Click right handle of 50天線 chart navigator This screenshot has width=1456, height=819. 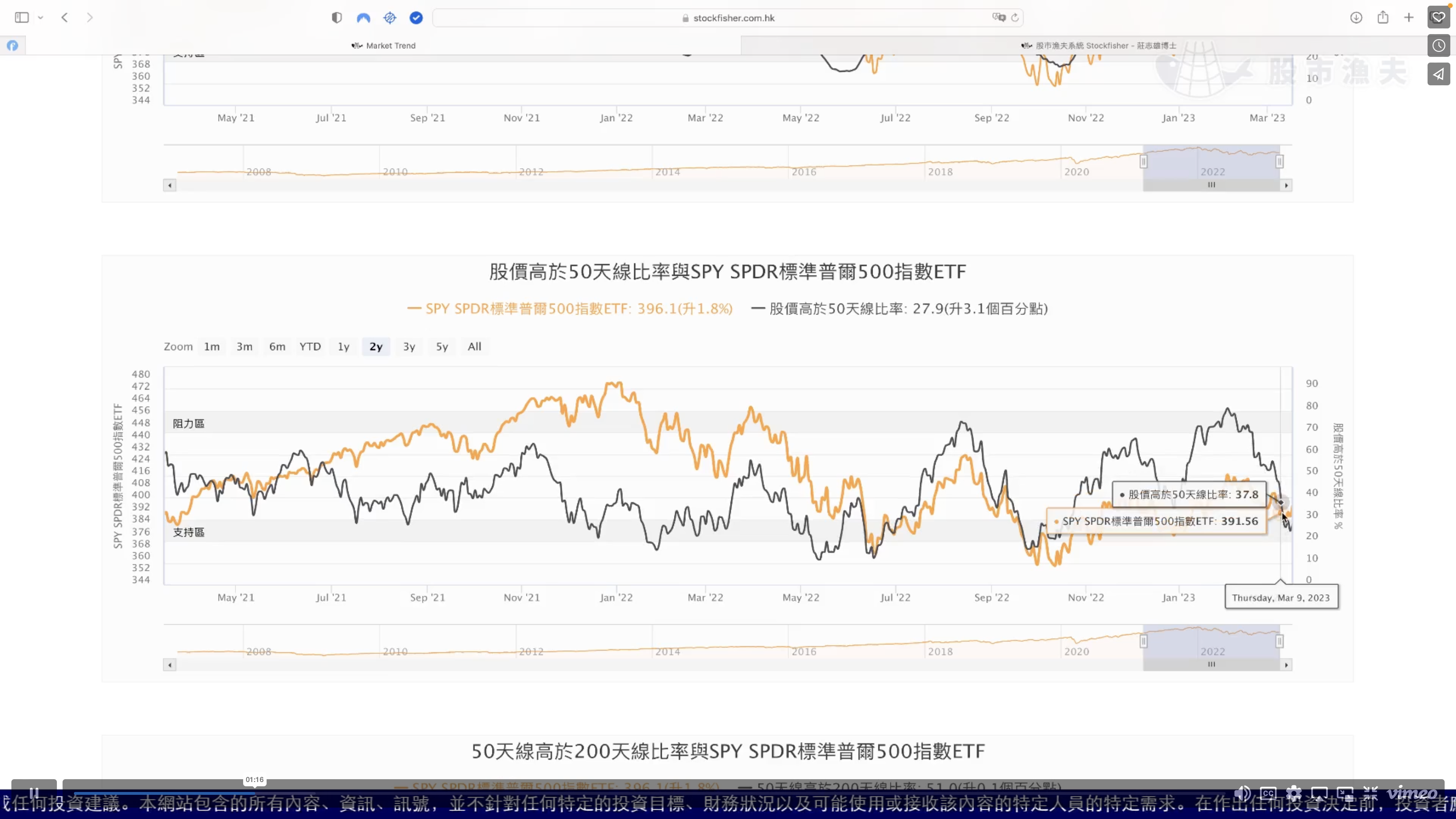pos(1280,641)
